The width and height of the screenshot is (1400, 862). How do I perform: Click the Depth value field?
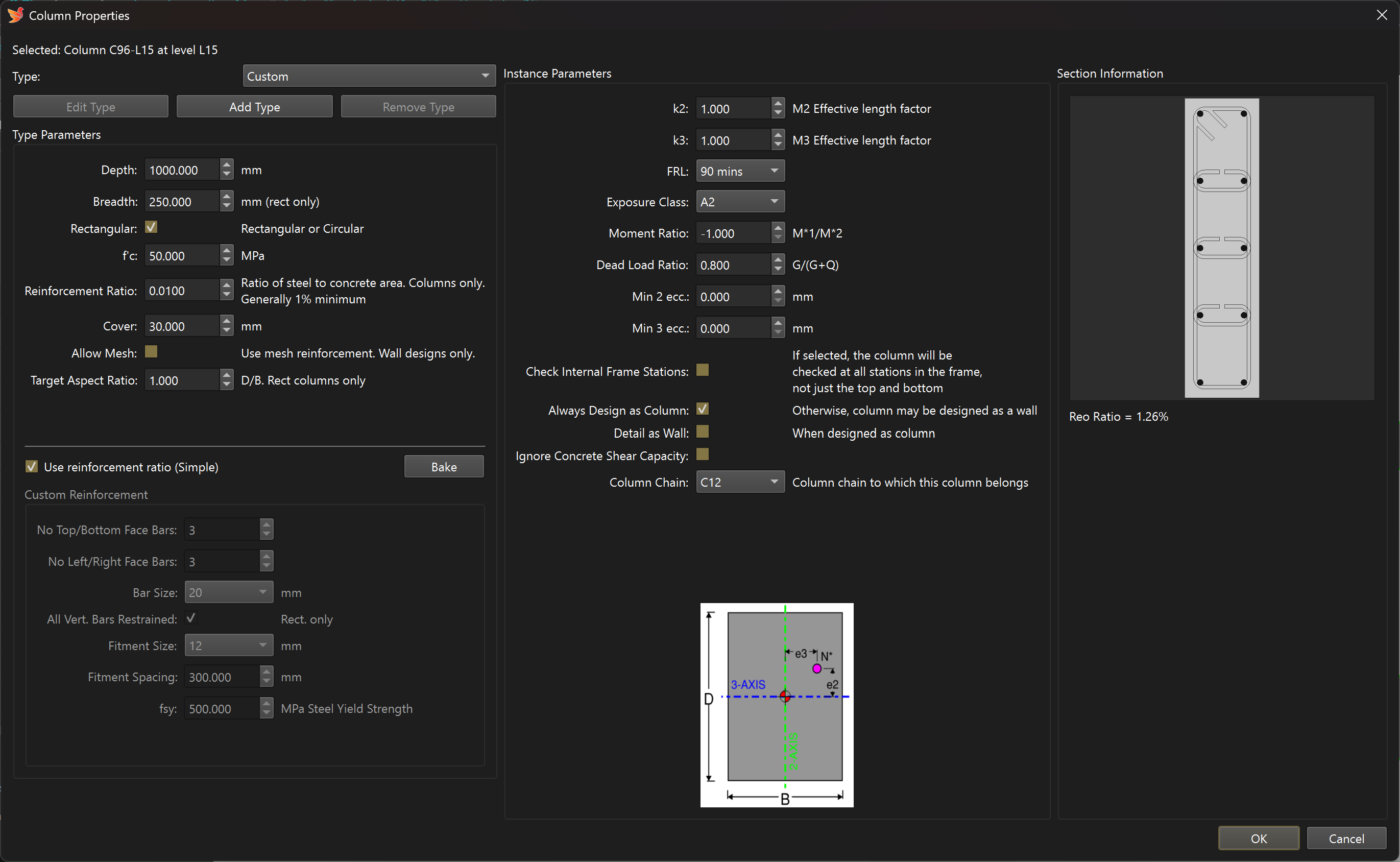coord(181,170)
